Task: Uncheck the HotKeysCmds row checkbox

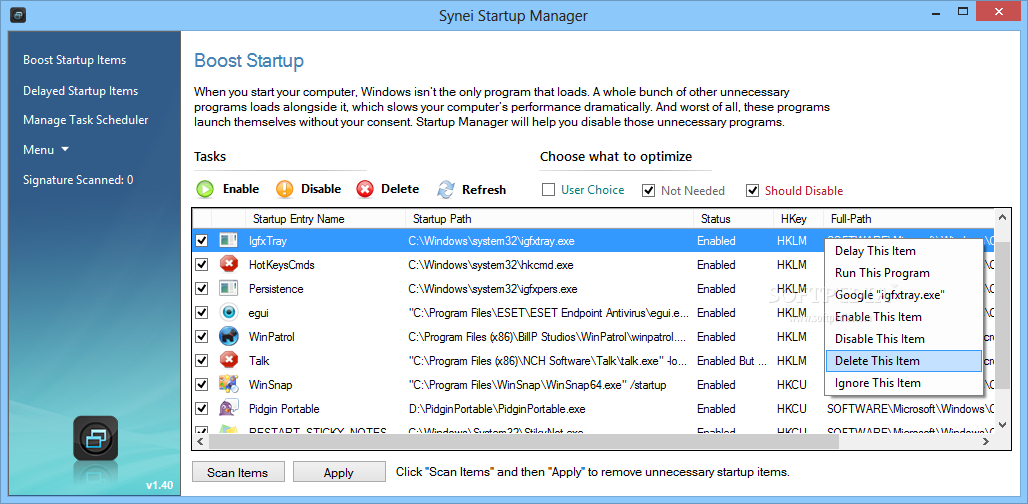Action: tap(202, 265)
